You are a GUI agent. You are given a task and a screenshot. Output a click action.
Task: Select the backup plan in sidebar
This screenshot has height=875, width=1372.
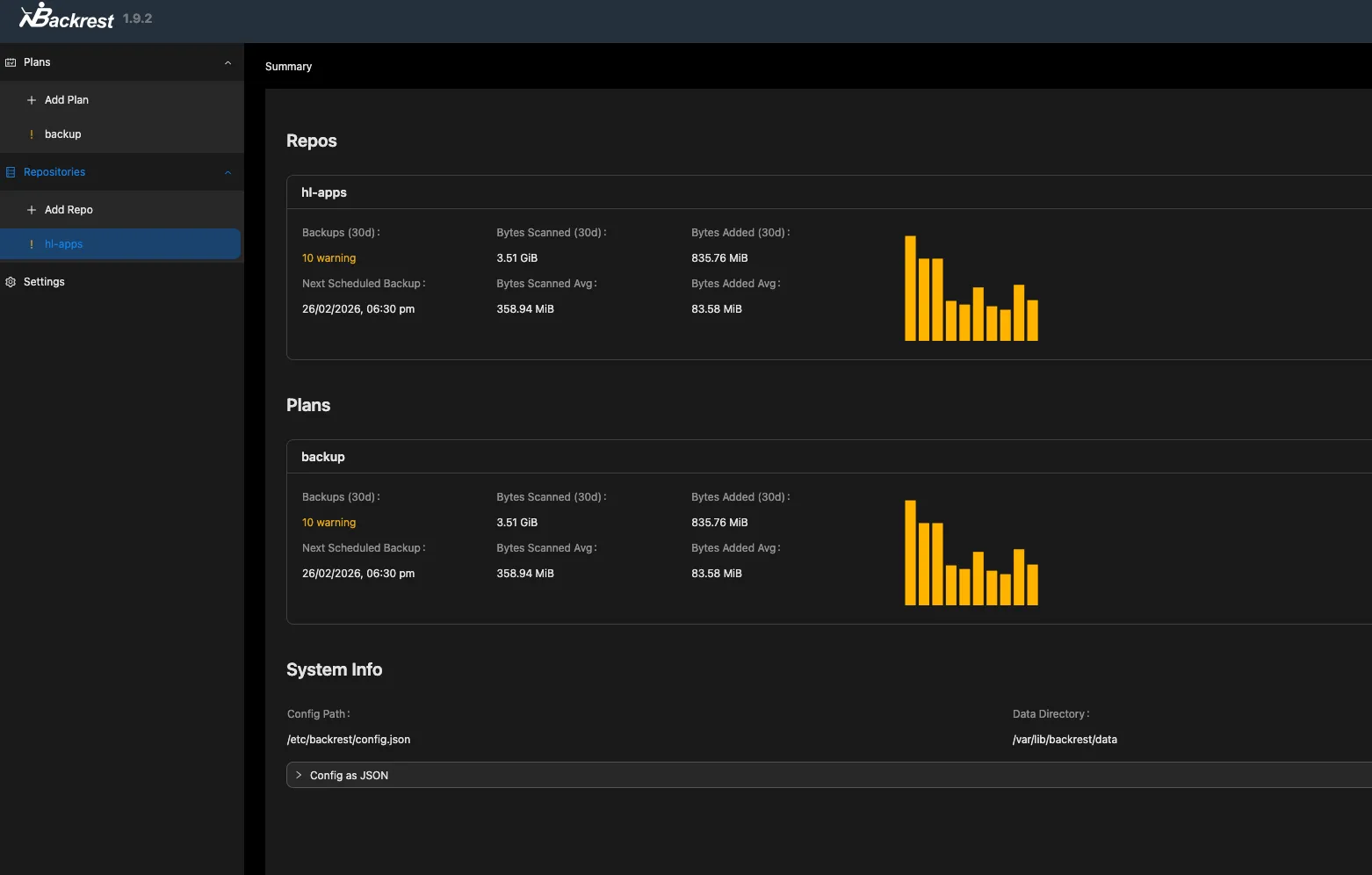pyautogui.click(x=62, y=134)
